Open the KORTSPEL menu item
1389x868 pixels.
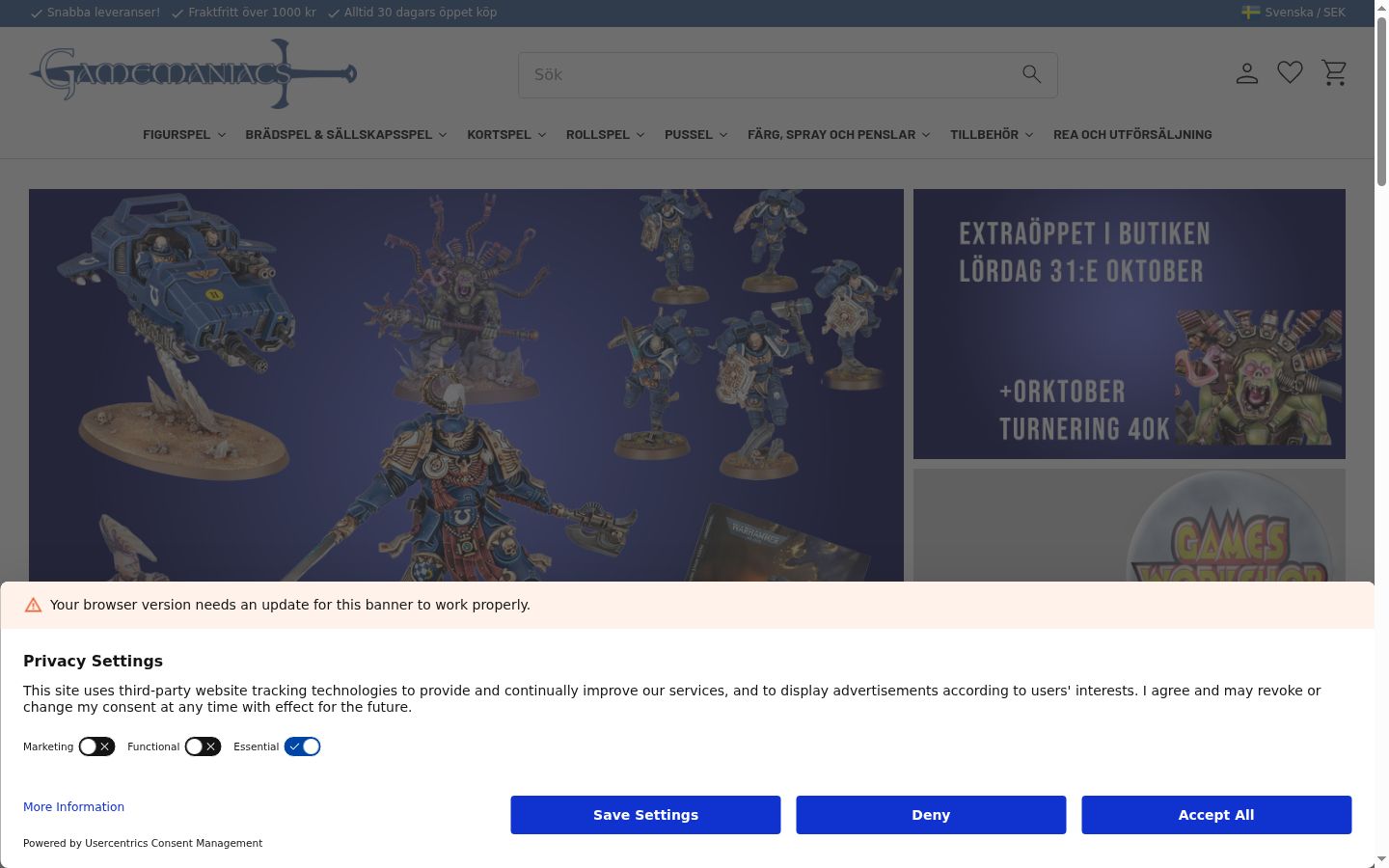[499, 135]
